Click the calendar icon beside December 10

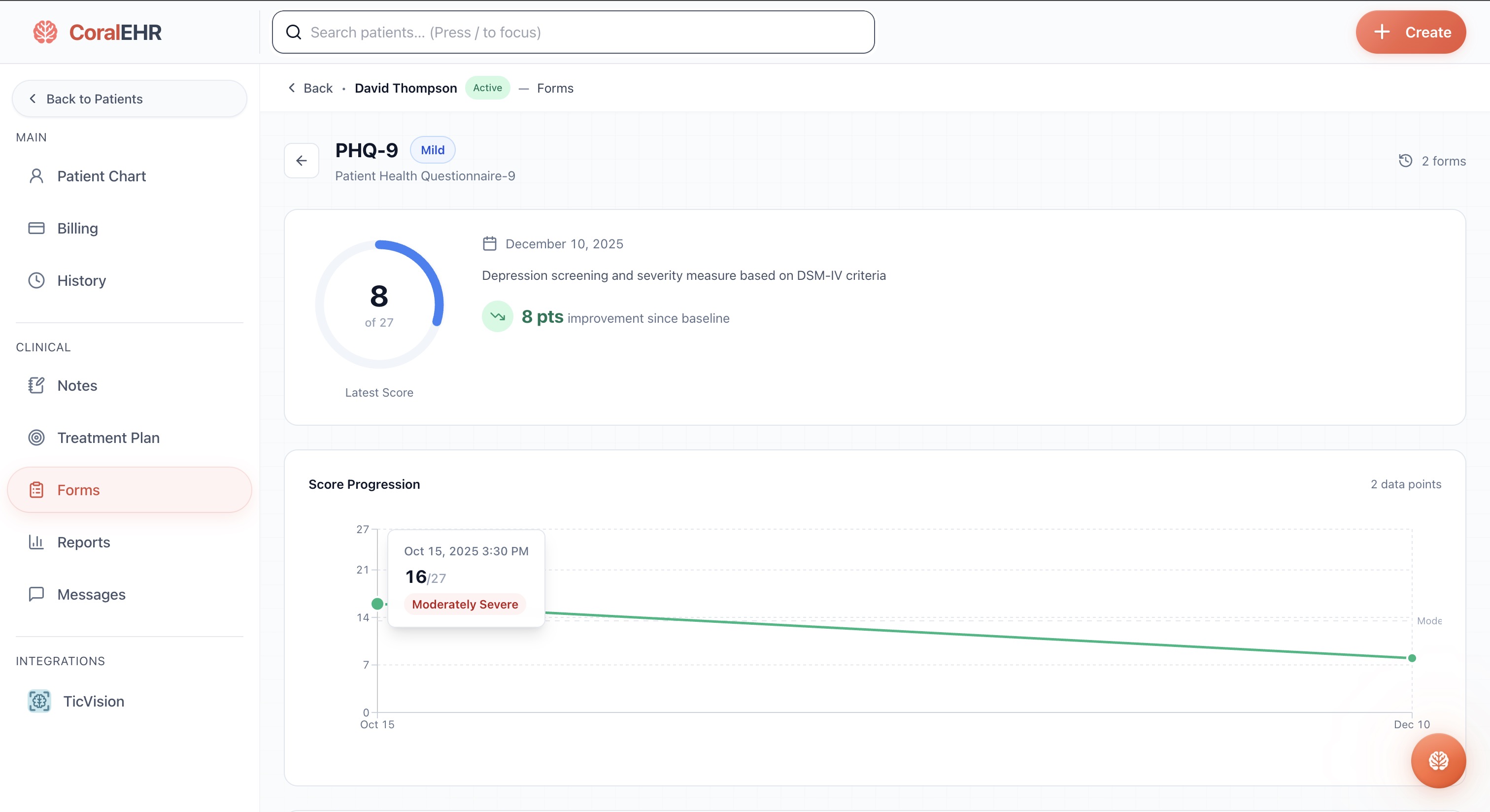coord(489,243)
